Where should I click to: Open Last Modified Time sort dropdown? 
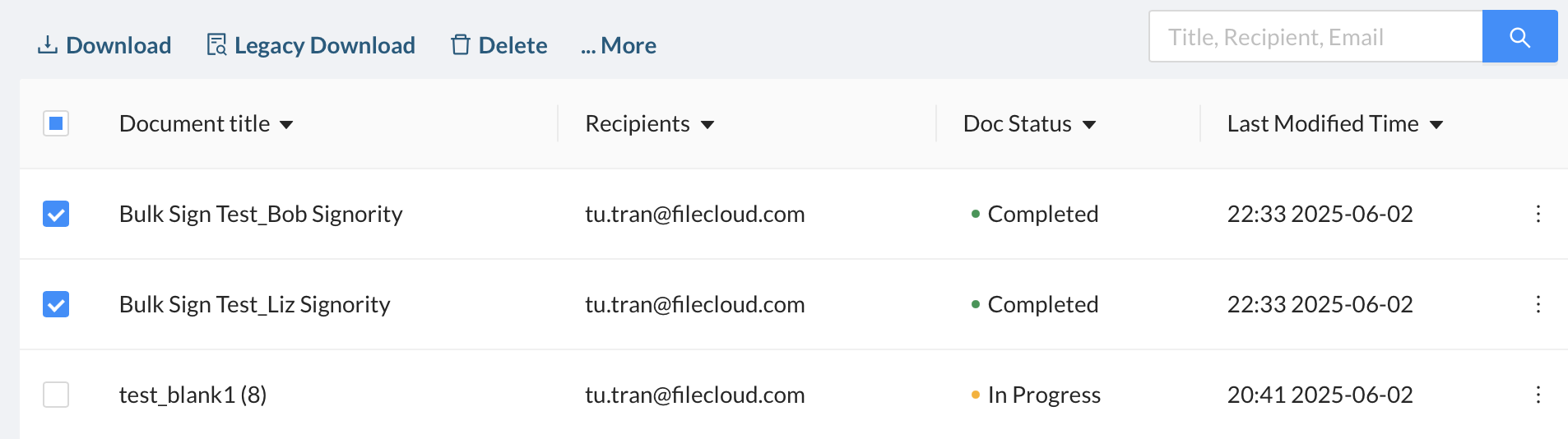(1436, 125)
